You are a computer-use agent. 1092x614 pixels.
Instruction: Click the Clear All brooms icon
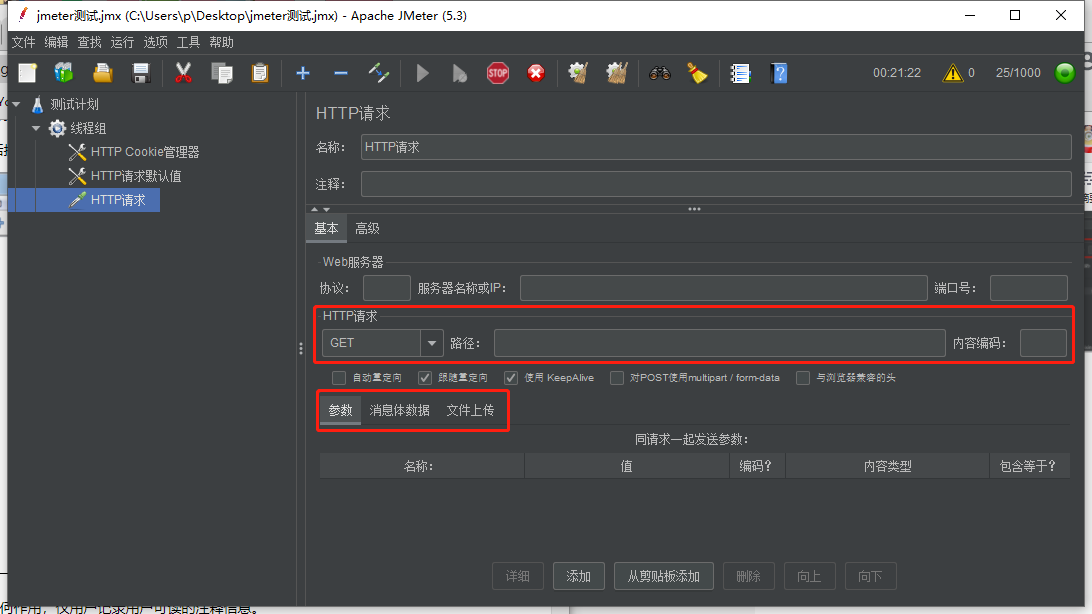[616, 73]
